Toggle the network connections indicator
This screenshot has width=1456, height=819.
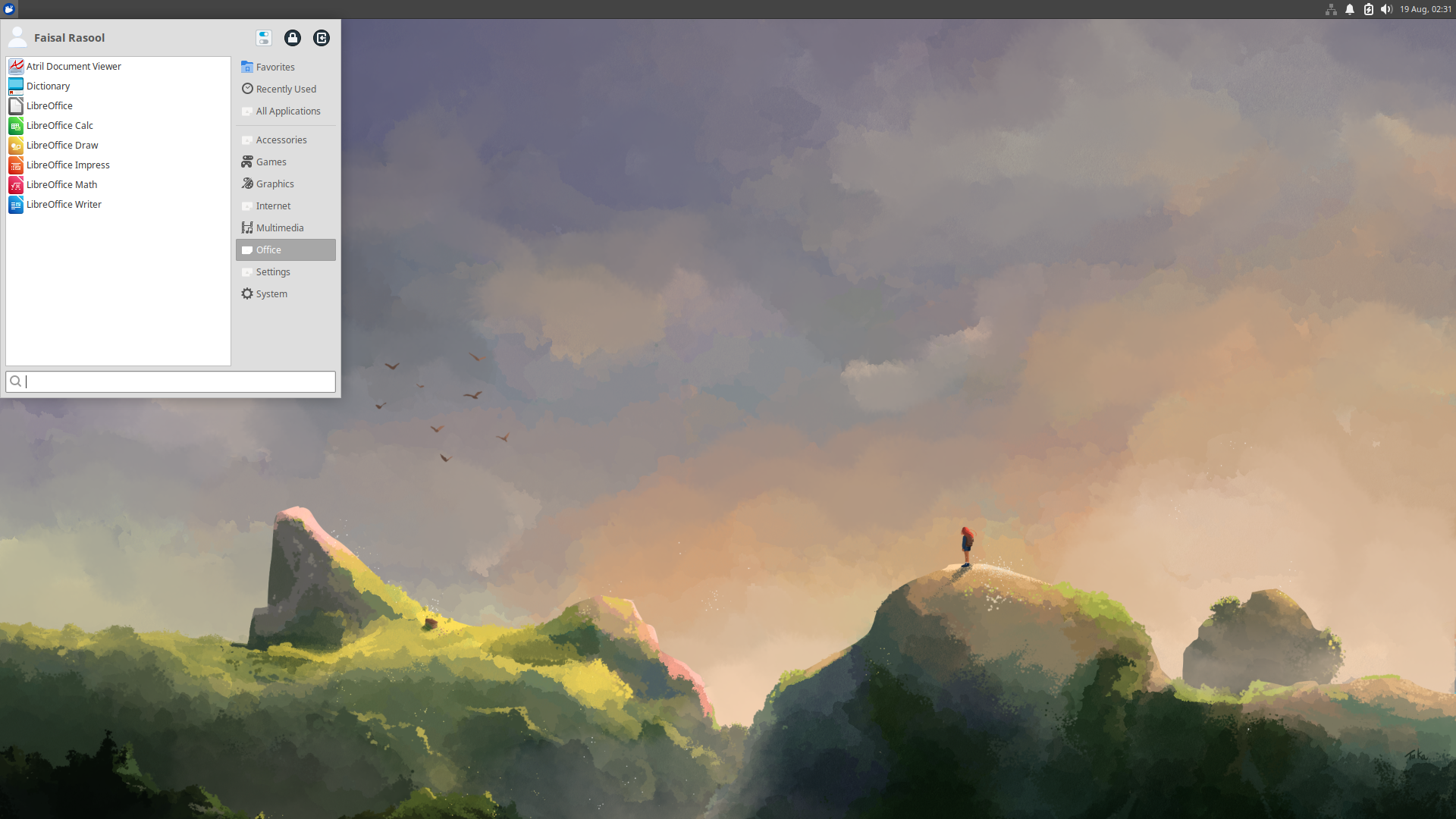click(x=1330, y=9)
